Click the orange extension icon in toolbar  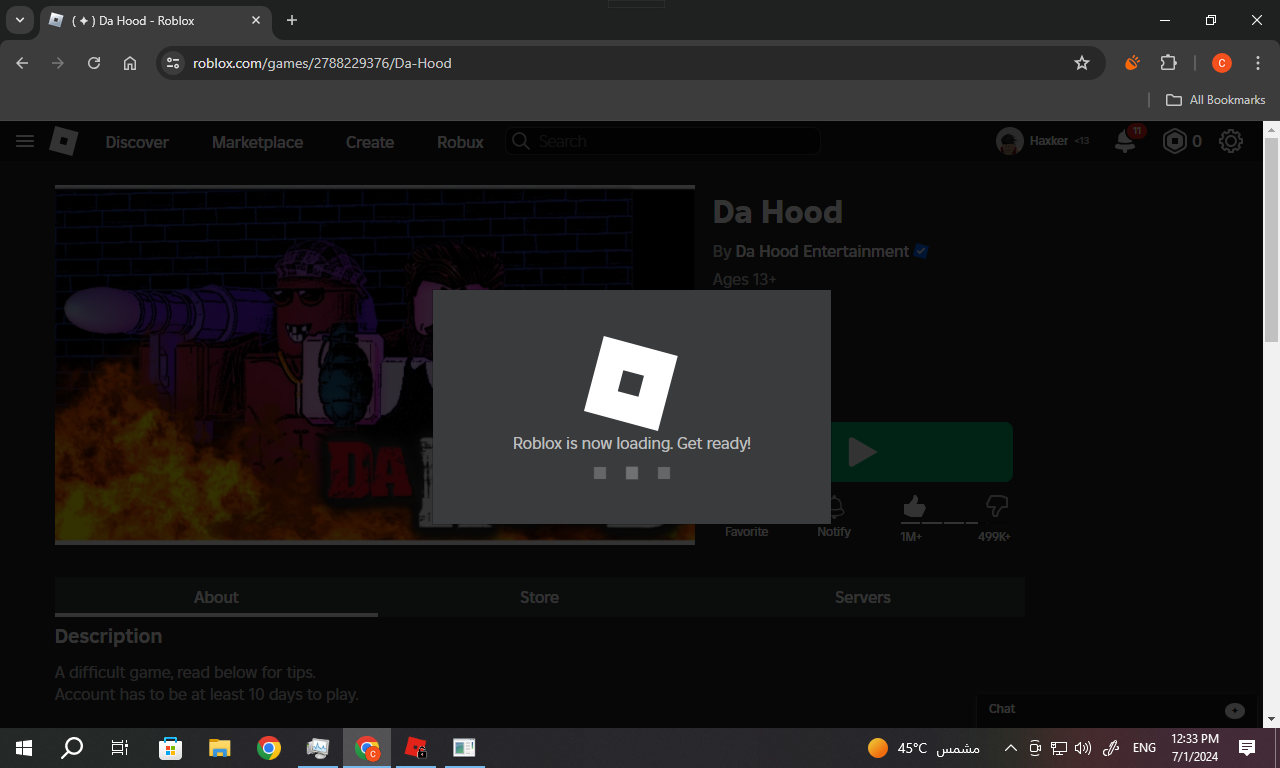coord(1132,63)
